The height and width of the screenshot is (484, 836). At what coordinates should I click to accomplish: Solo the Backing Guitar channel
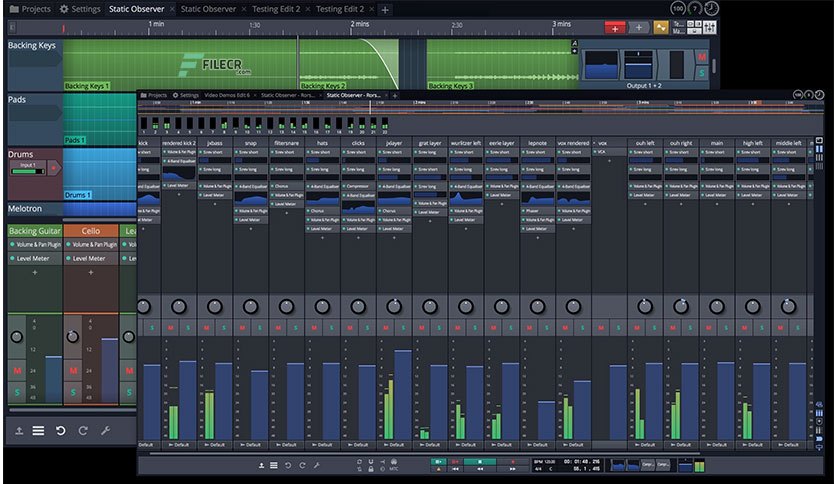pos(17,392)
